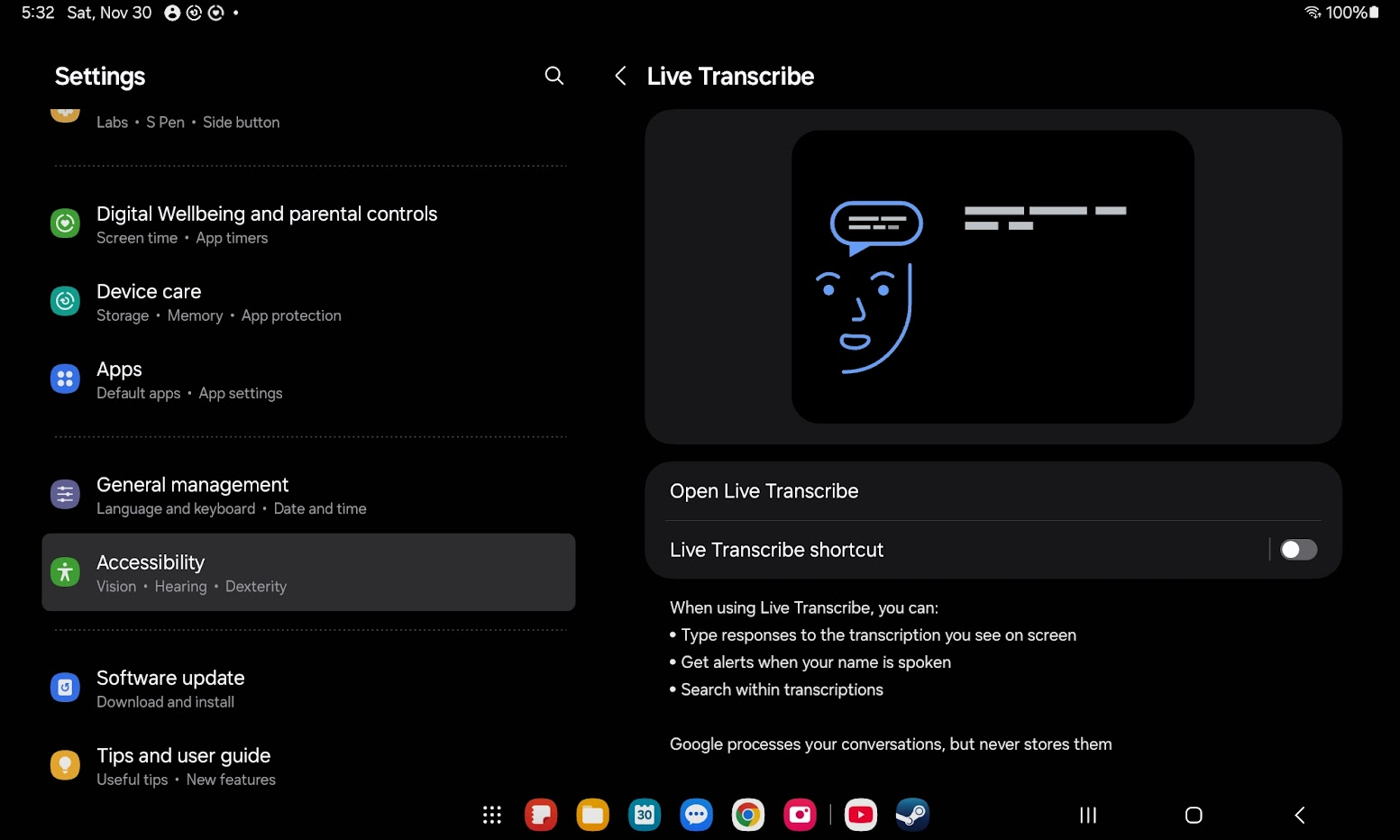The width and height of the screenshot is (1400, 840).
Task: Toggle the Live Transcribe shortcut switch
Action: point(1298,550)
